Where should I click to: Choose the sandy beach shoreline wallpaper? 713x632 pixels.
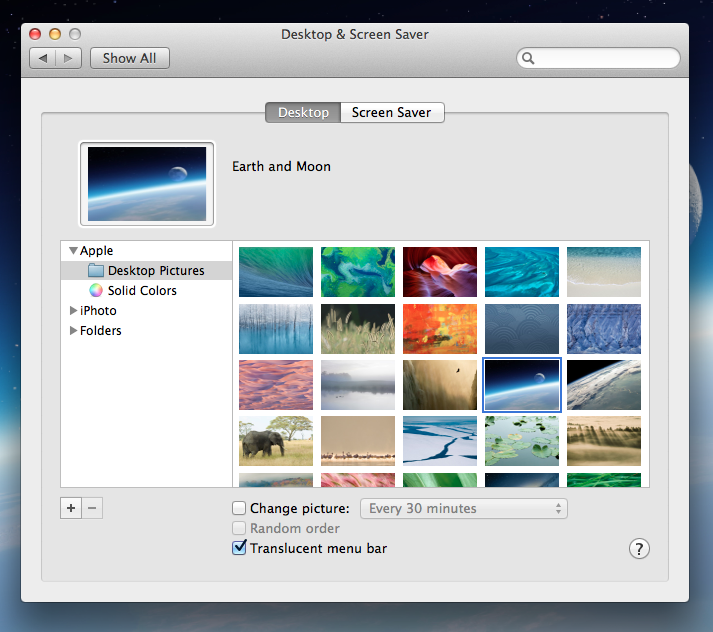(x=604, y=272)
